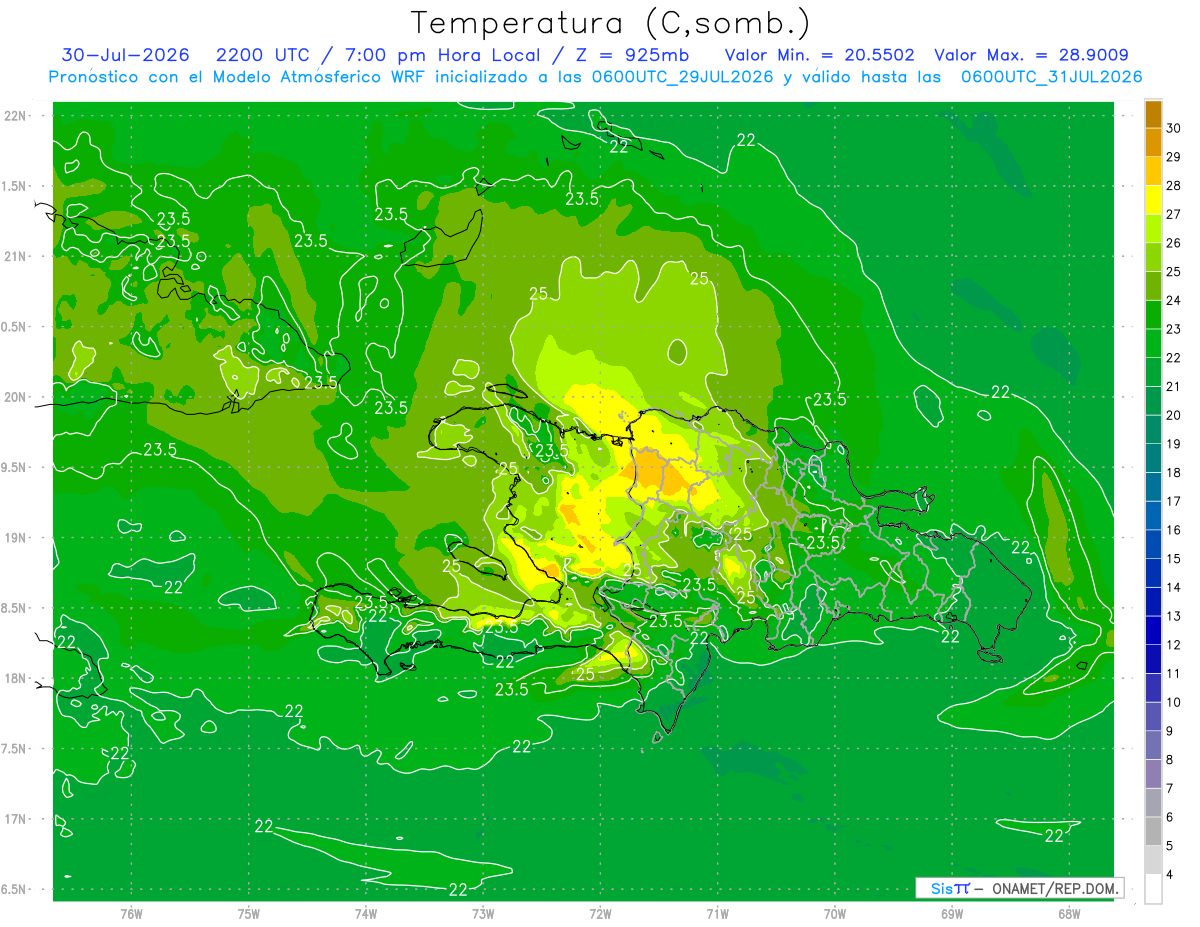The width and height of the screenshot is (1200, 927).
Task: Pick orange swatch between 29 and 30 on scale
Action: [x=1153, y=143]
